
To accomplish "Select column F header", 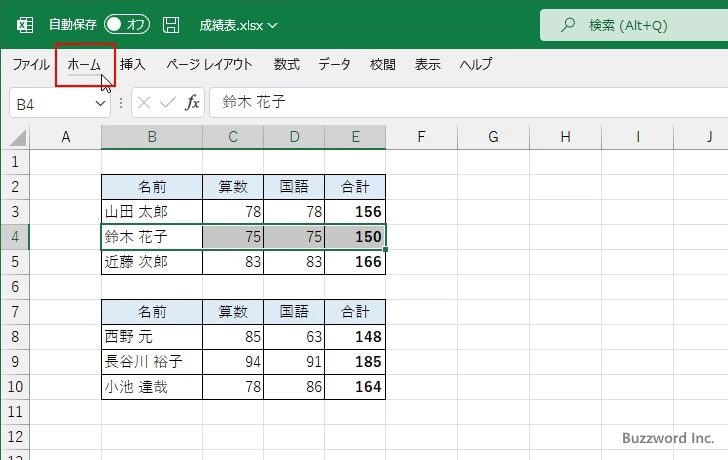I will point(421,137).
